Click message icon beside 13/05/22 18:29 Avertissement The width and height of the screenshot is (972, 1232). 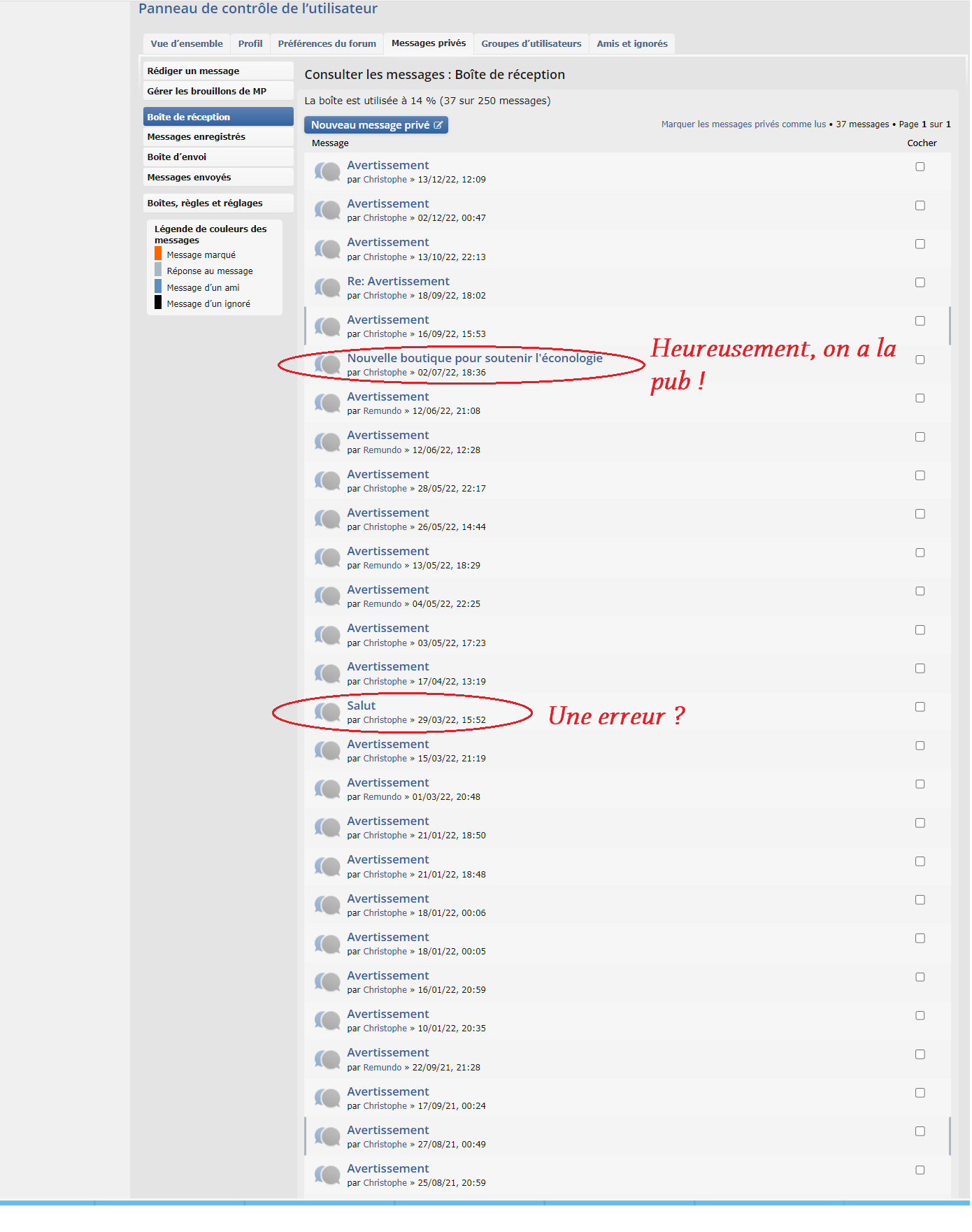[x=327, y=557]
